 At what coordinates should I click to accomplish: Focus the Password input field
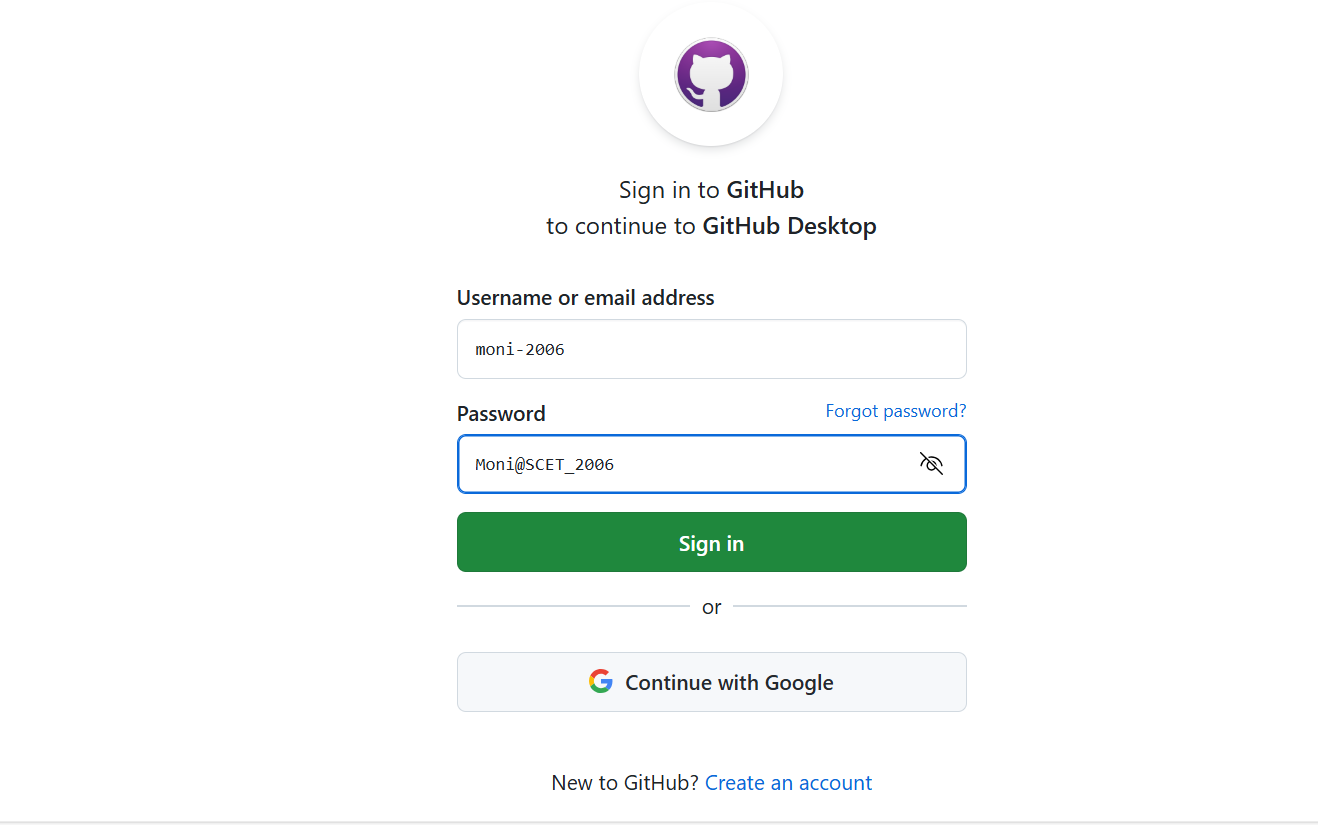click(760, 464)
